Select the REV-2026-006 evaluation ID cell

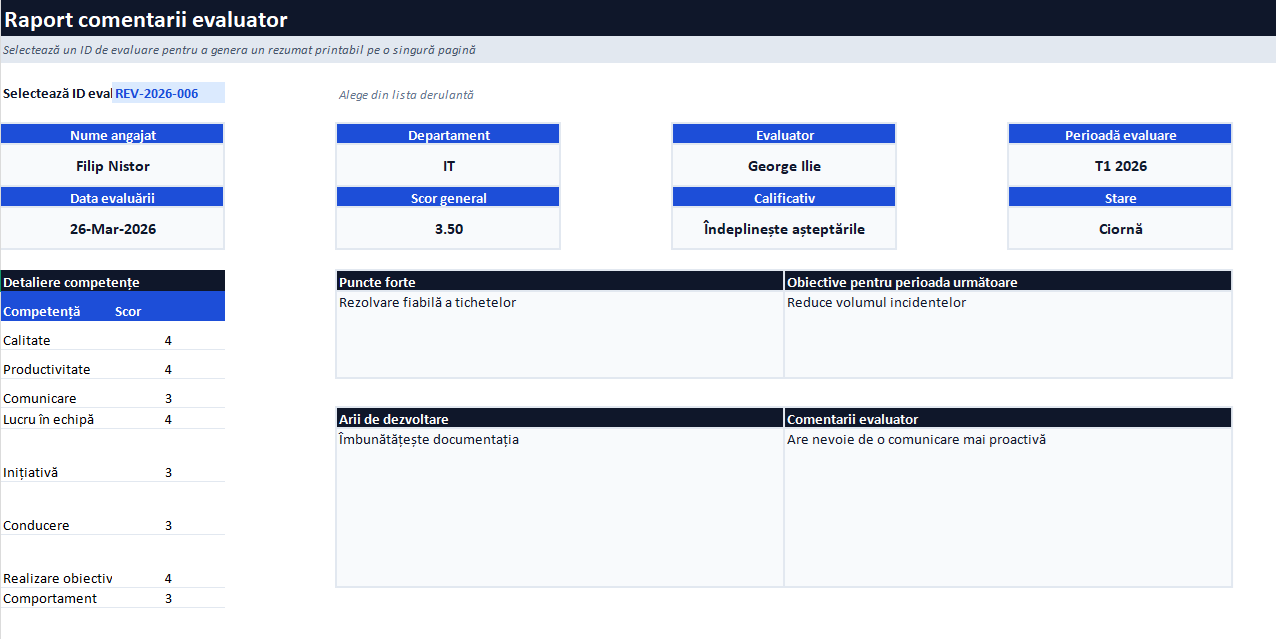(168, 93)
